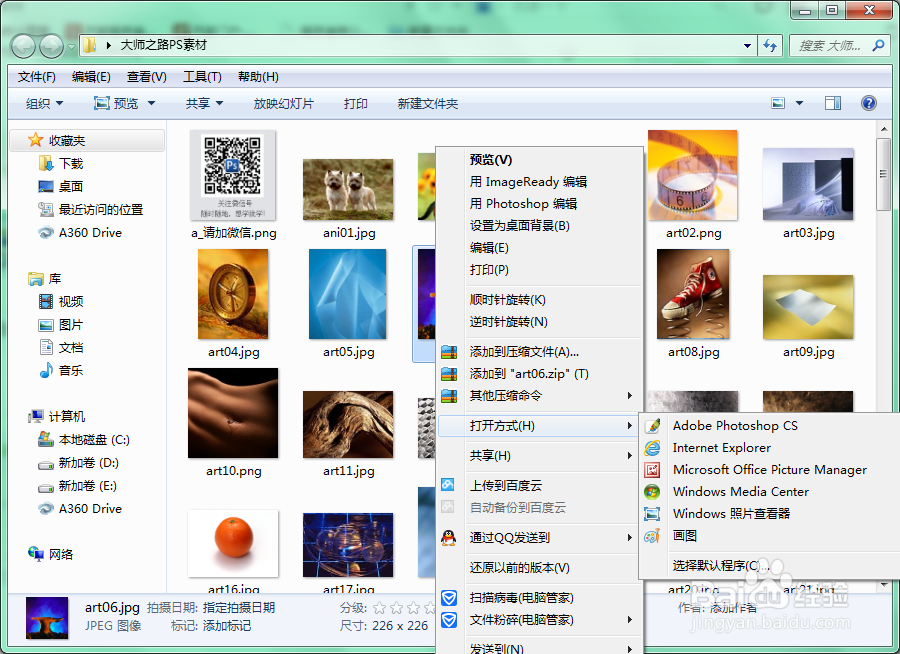Click the change view icon

tap(778, 103)
